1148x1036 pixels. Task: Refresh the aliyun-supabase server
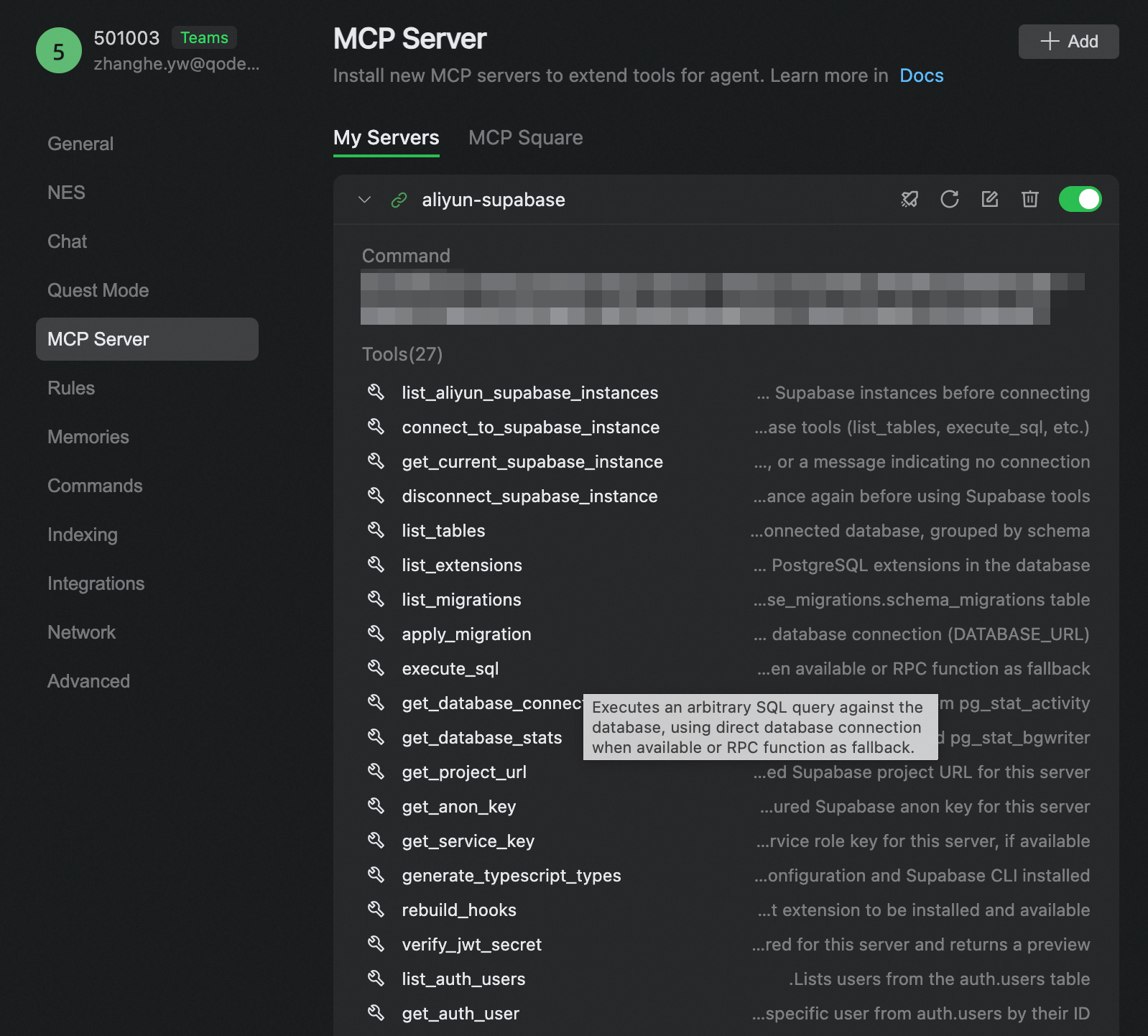point(950,199)
